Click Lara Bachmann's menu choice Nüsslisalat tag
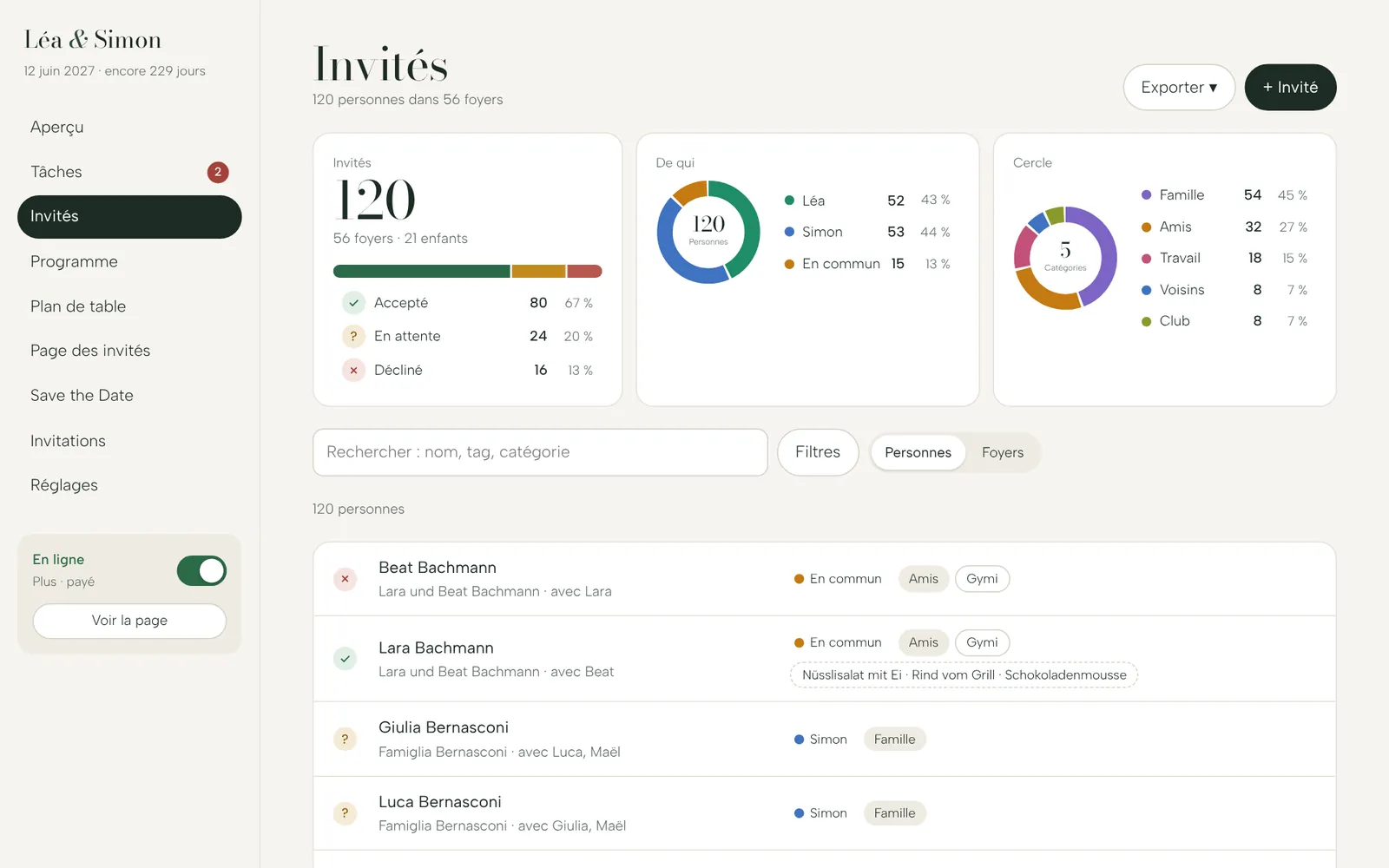The width and height of the screenshot is (1389, 868). 964,675
